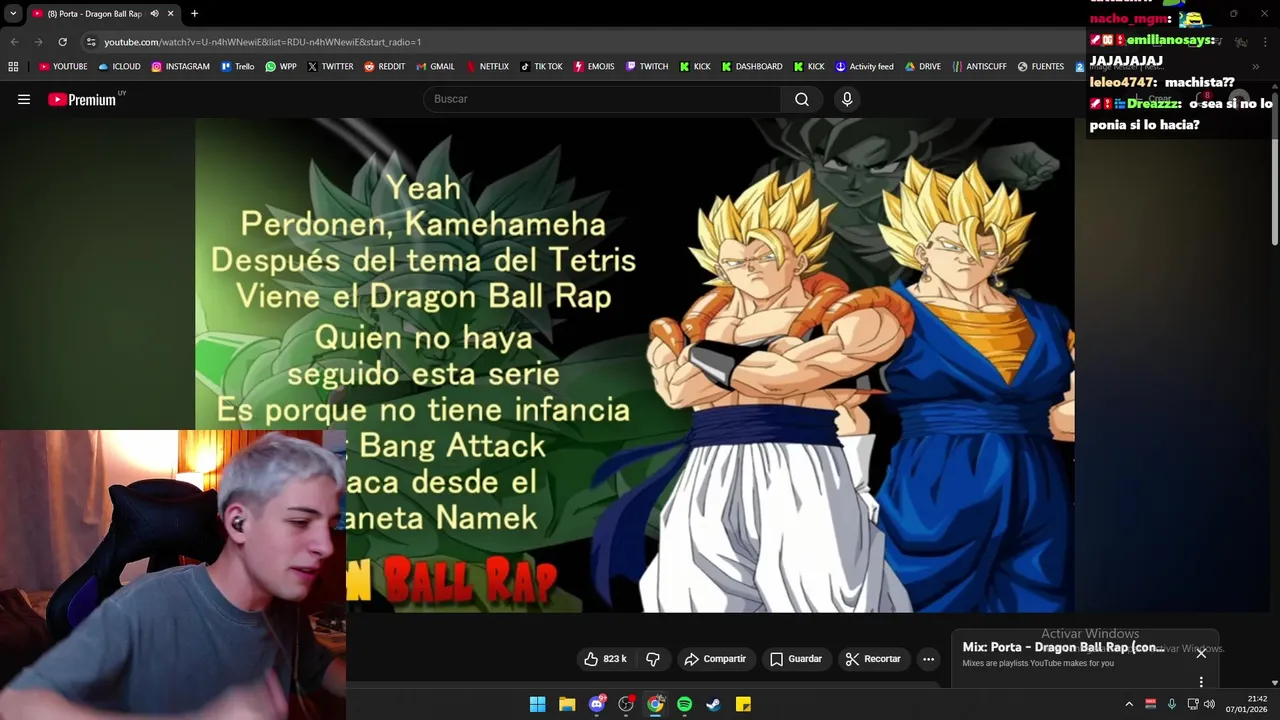Open the YouTube hamburger guide menu
This screenshot has width=1280, height=720.
coord(24,99)
